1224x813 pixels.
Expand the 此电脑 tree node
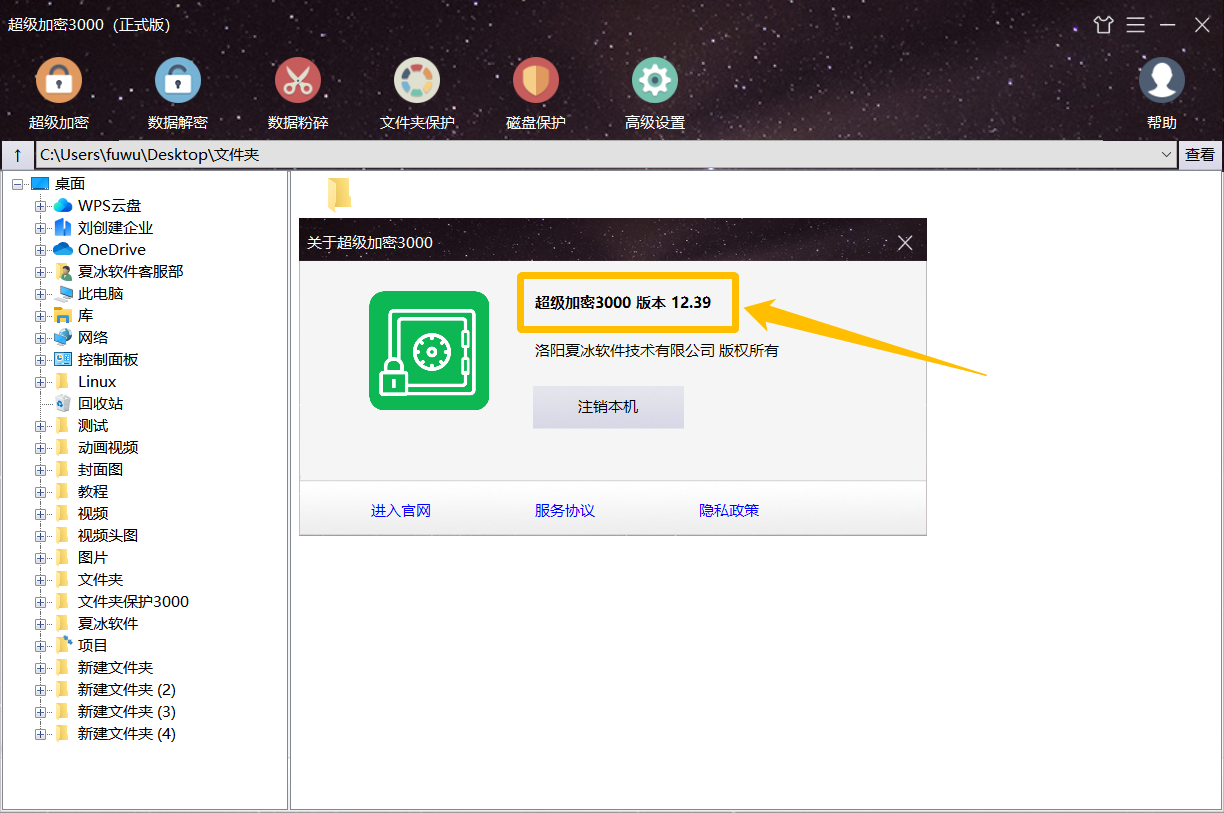[x=41, y=294]
